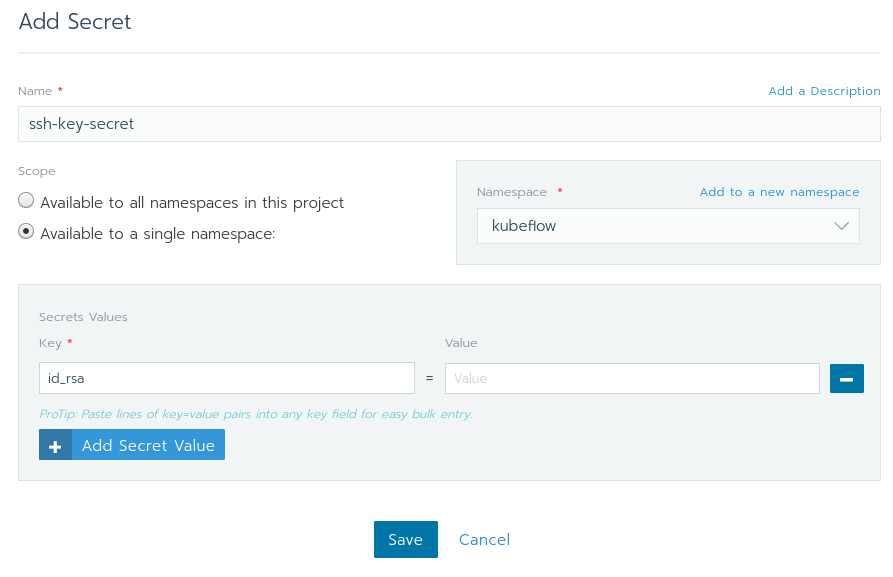Click the 'Add to a new namespace' link
This screenshot has height=577, width=893.
[779, 192]
